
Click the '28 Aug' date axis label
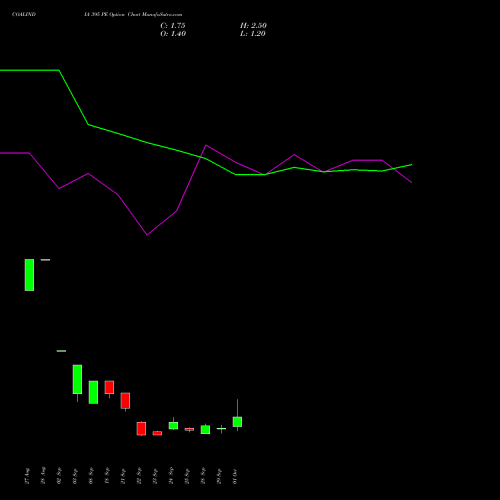click(43, 476)
